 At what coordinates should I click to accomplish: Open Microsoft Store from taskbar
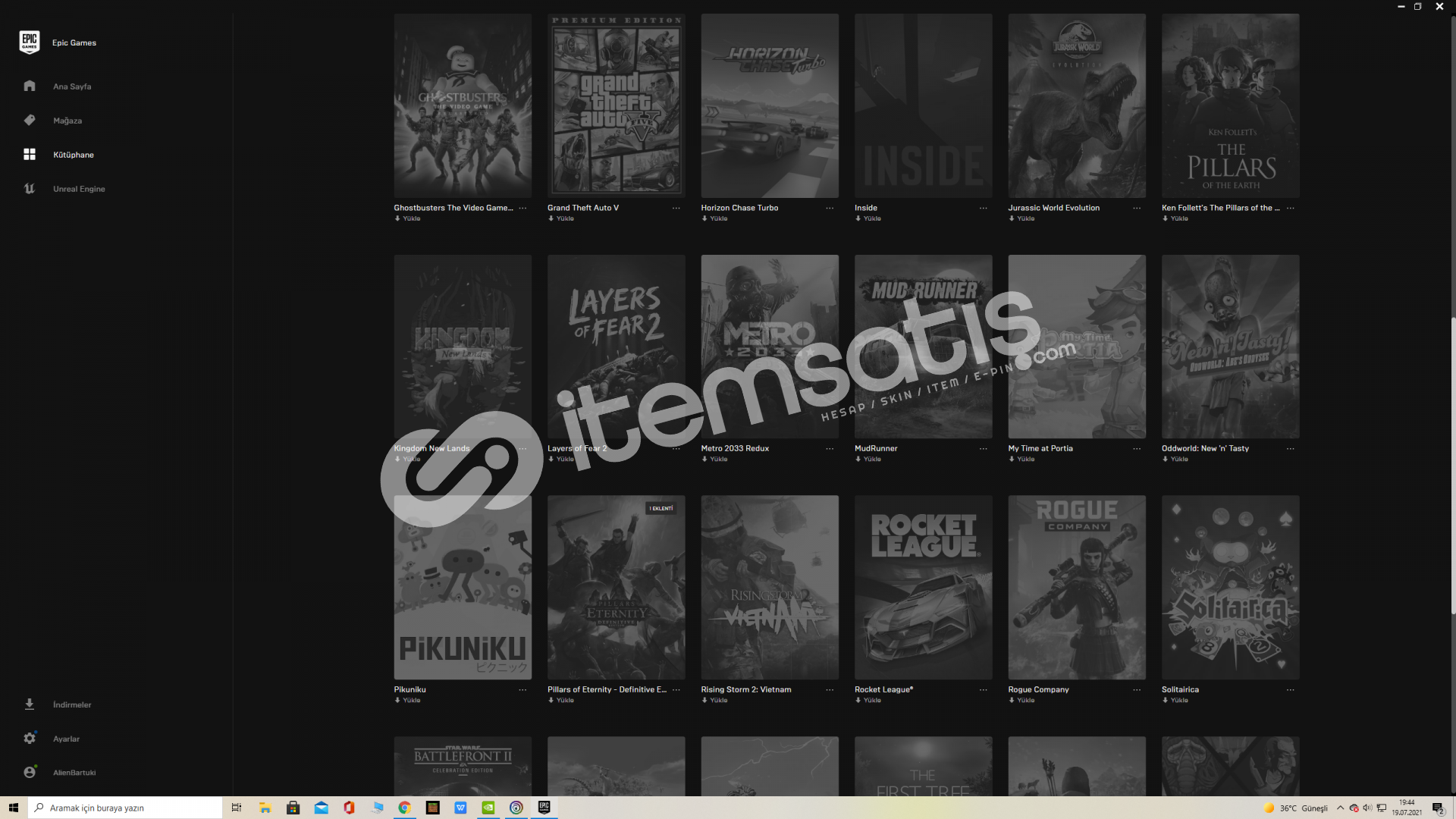(x=293, y=808)
